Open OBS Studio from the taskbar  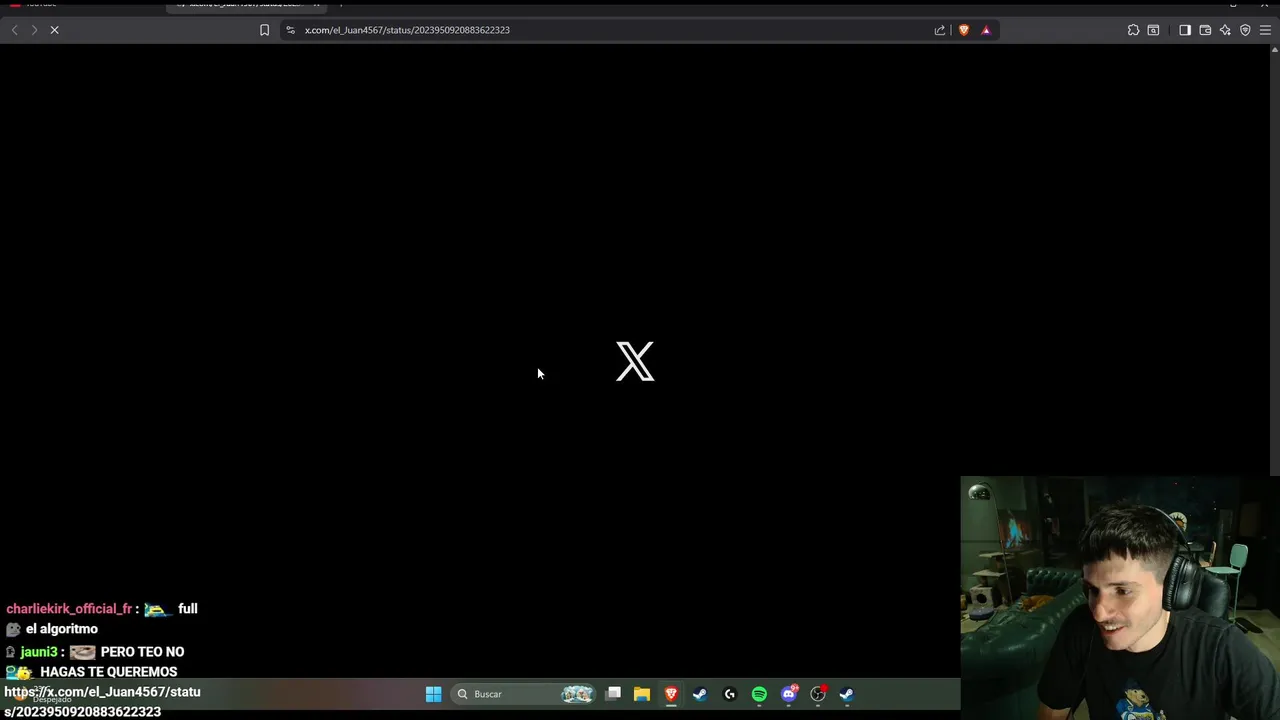click(818, 694)
